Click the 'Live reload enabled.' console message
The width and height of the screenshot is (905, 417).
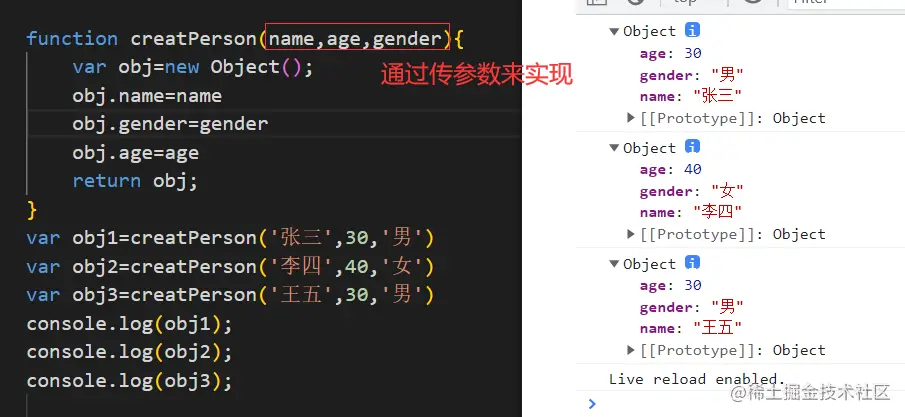tap(697, 379)
